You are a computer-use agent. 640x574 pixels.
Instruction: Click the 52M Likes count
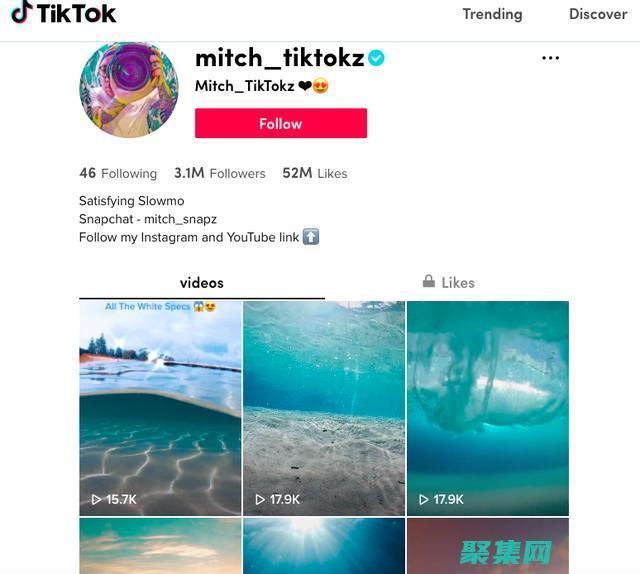[x=315, y=174]
